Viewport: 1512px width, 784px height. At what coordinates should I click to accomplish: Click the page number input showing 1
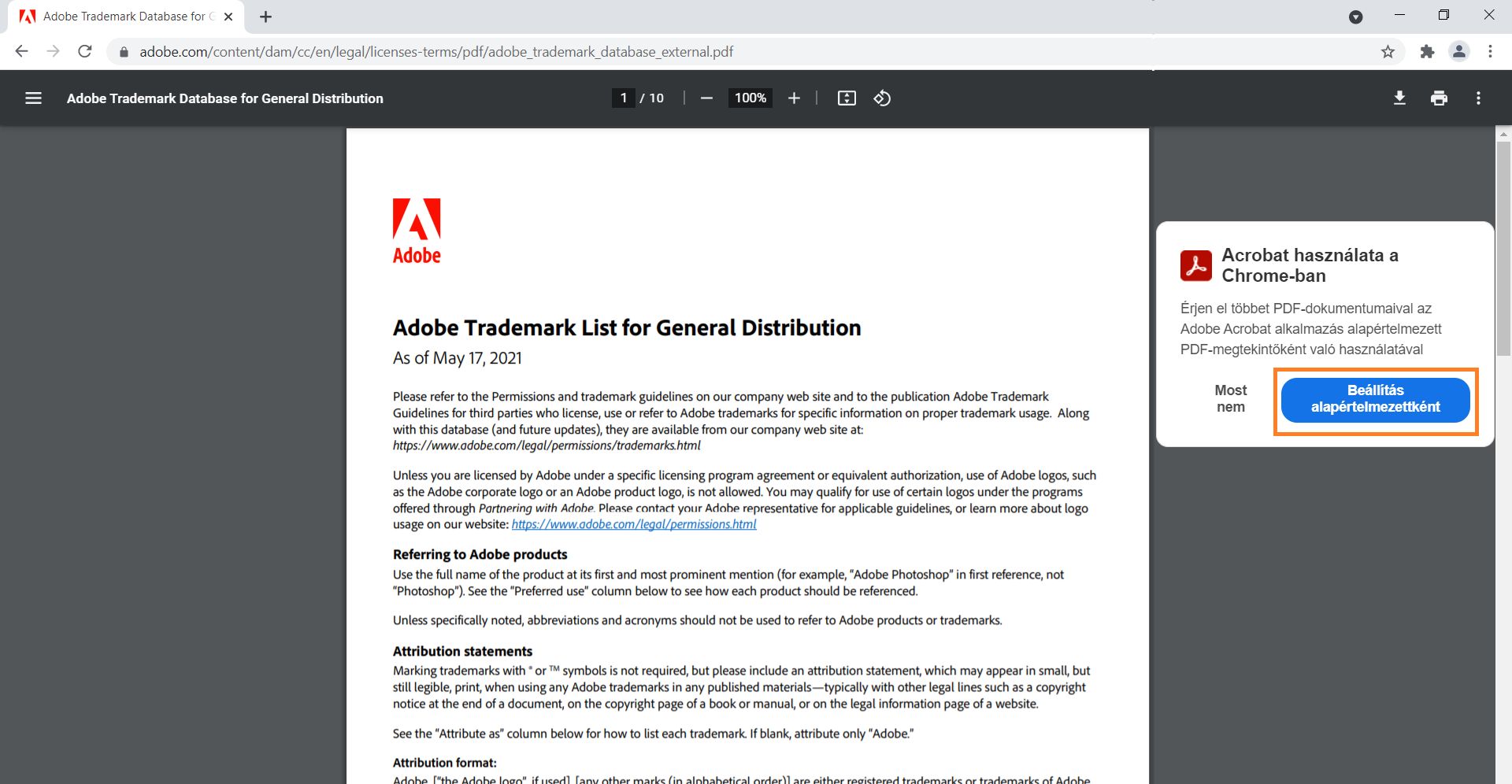point(623,98)
